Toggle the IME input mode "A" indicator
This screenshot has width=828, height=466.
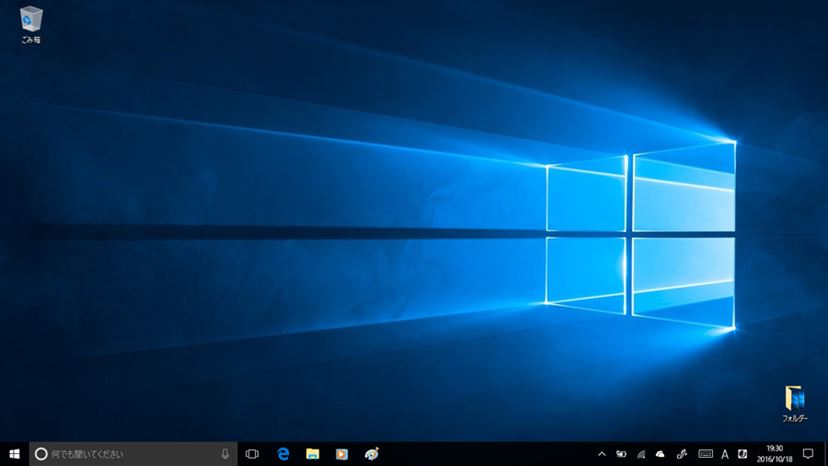pos(725,454)
